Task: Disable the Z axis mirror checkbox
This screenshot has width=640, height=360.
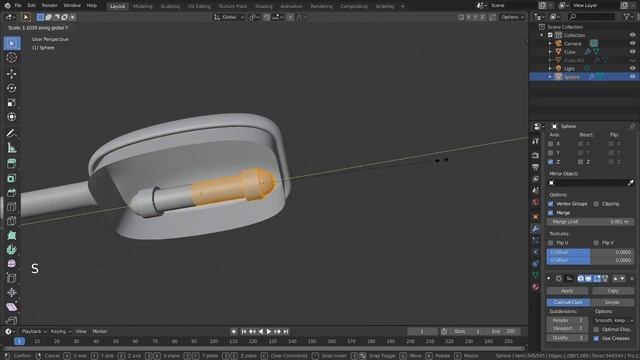Action: (x=550, y=162)
